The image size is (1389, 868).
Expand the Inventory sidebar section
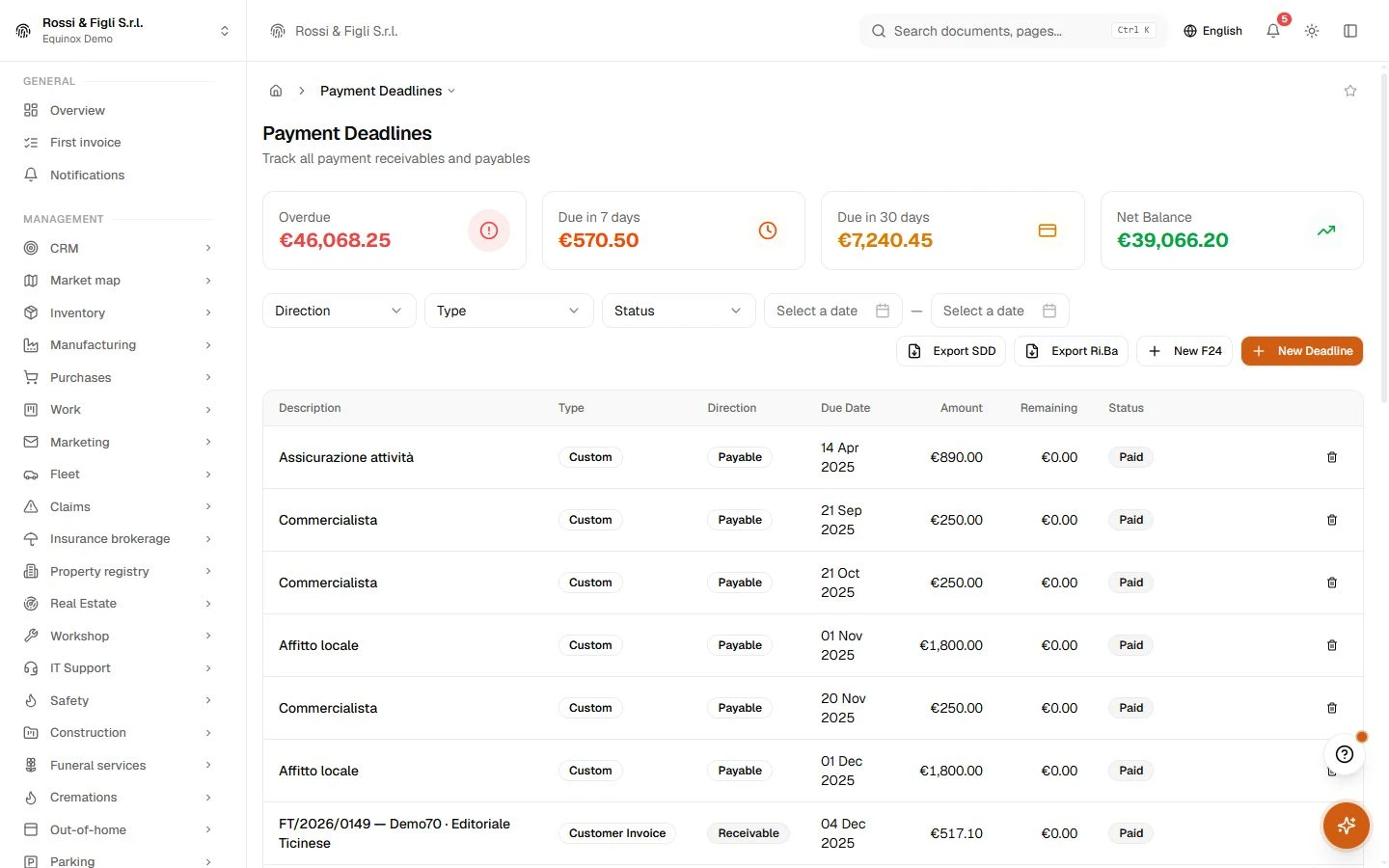tap(118, 312)
